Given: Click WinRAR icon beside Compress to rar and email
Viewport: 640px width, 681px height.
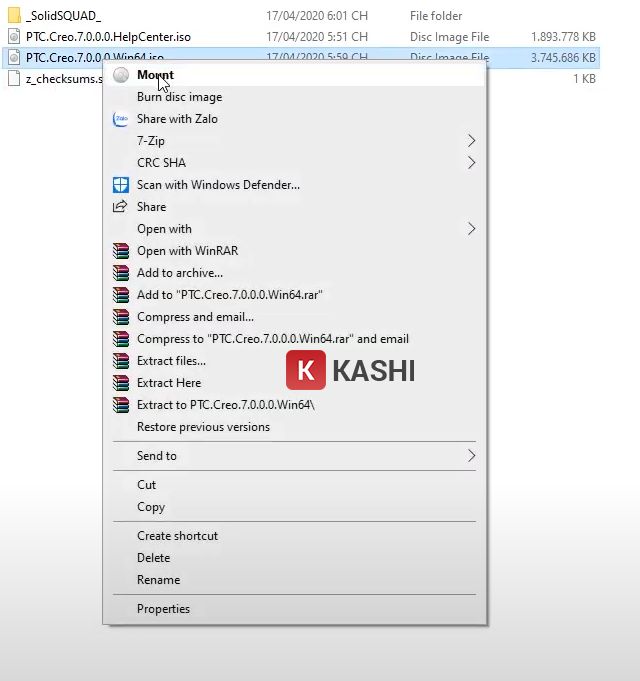Looking at the screenshot, I should pyautogui.click(x=121, y=339).
